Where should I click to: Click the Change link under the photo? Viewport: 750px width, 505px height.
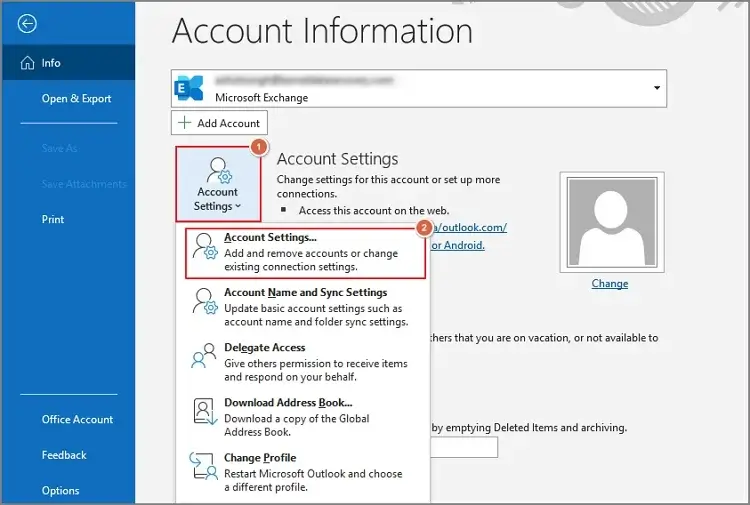pos(610,284)
